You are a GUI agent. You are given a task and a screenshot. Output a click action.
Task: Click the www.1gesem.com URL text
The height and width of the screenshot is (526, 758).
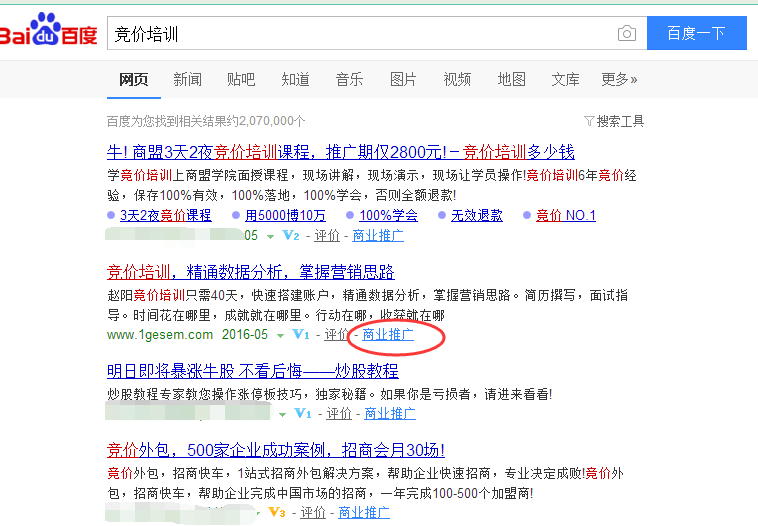pyautogui.click(x=160, y=335)
